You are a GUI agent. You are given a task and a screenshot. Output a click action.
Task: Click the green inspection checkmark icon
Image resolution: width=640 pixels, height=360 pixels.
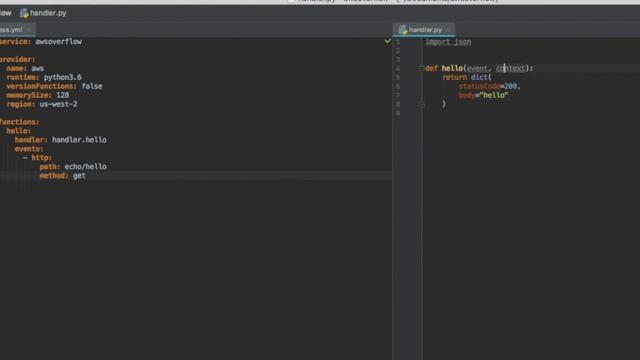point(387,41)
